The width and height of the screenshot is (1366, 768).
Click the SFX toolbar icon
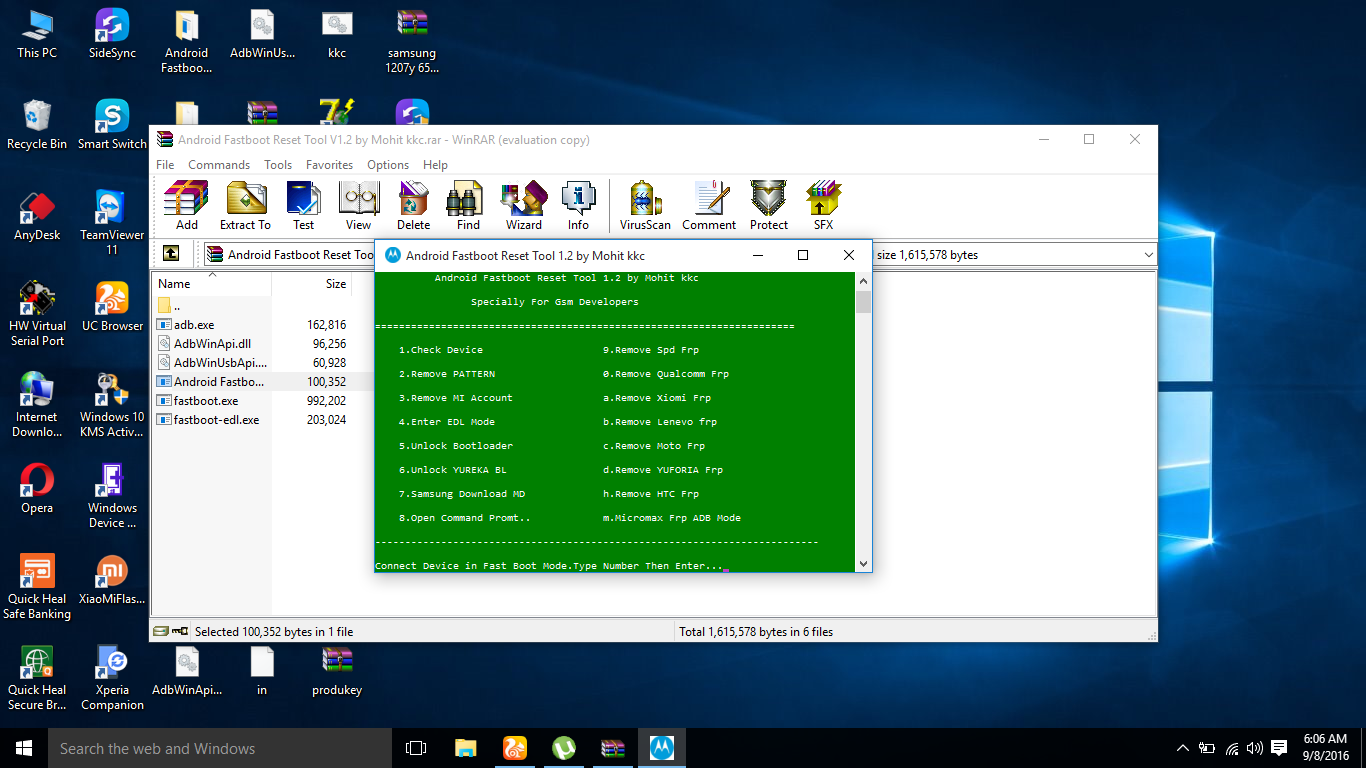click(823, 206)
